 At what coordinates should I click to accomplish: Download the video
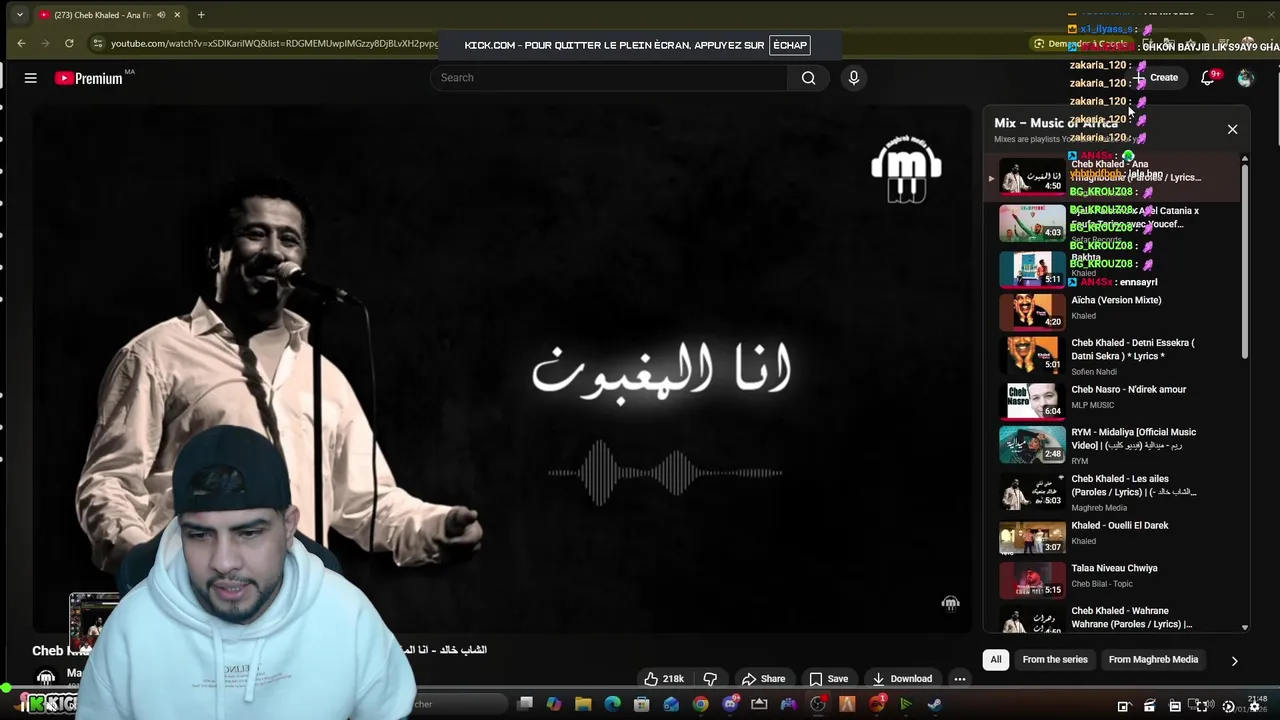[x=902, y=679]
